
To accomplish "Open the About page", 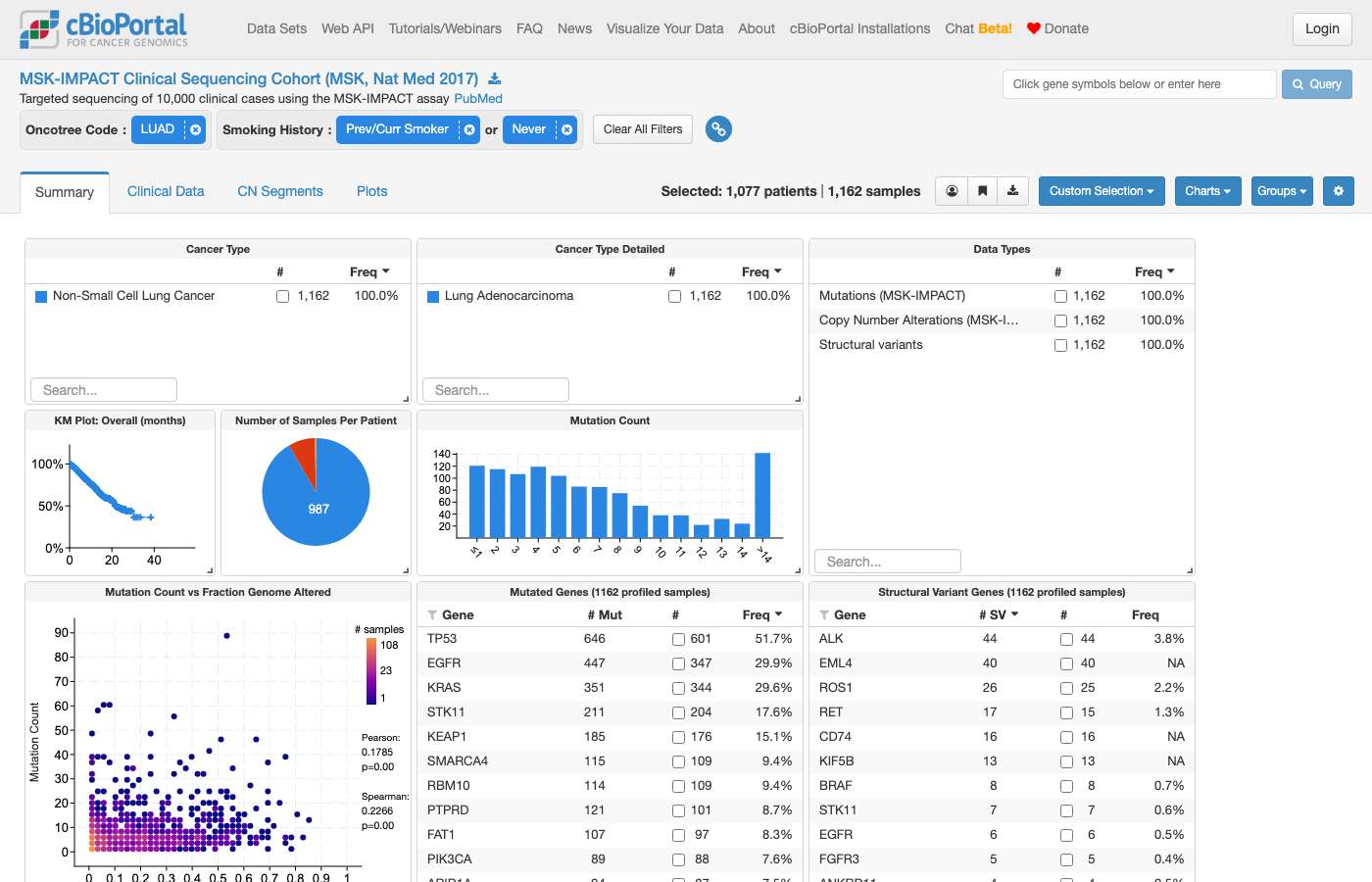I will (757, 28).
